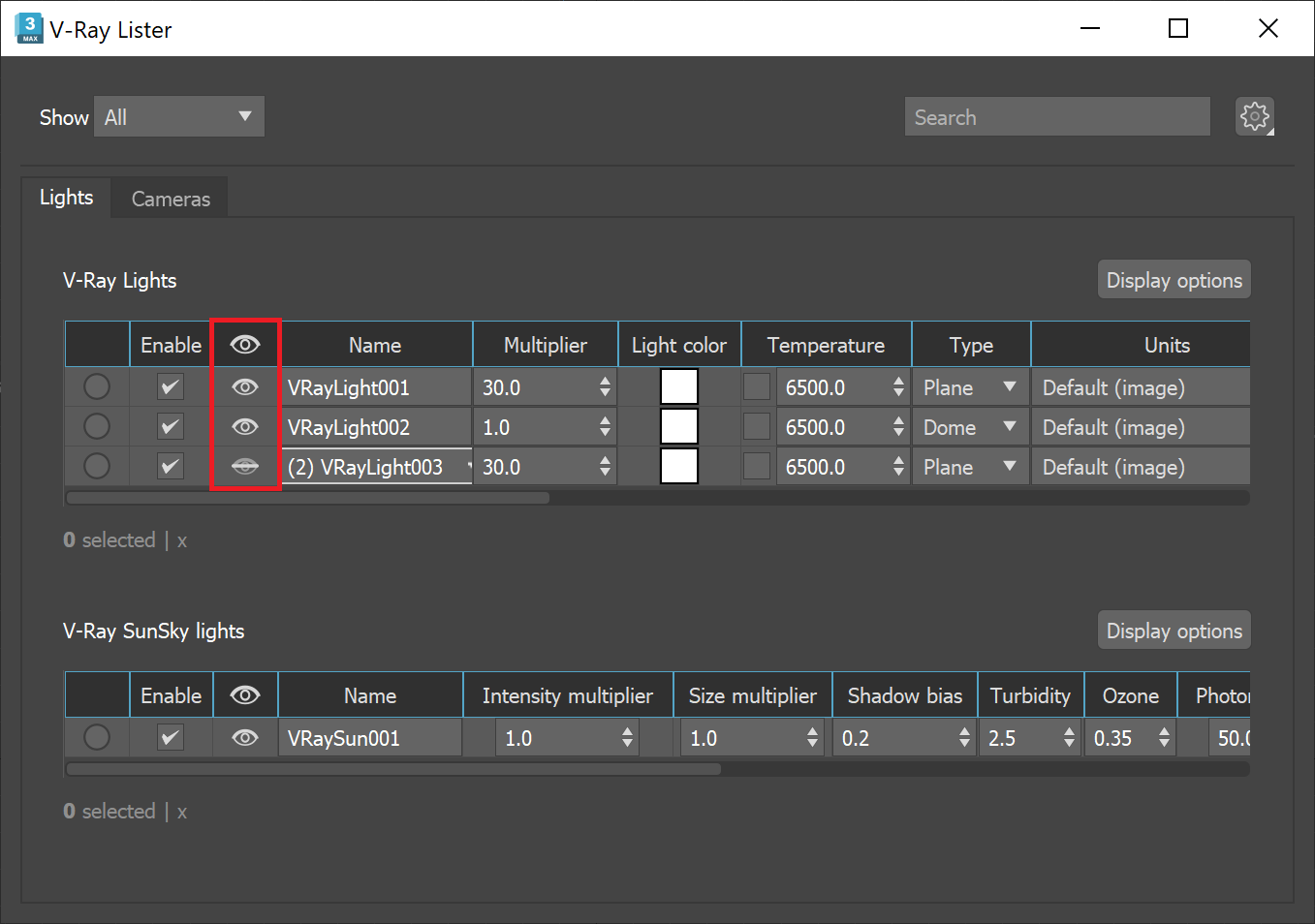Click the Search input field
This screenshot has height=924, width=1315.
[x=1056, y=115]
